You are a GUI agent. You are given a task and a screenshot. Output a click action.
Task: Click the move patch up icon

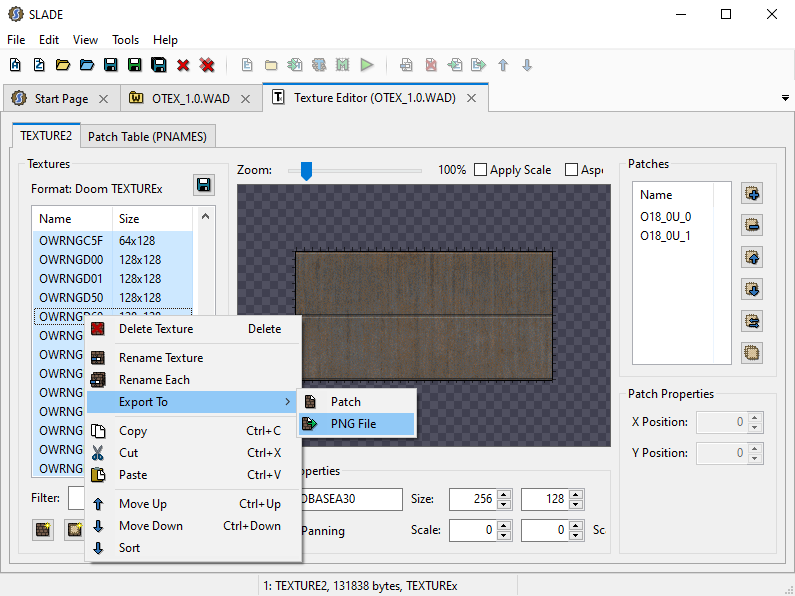[x=752, y=257]
